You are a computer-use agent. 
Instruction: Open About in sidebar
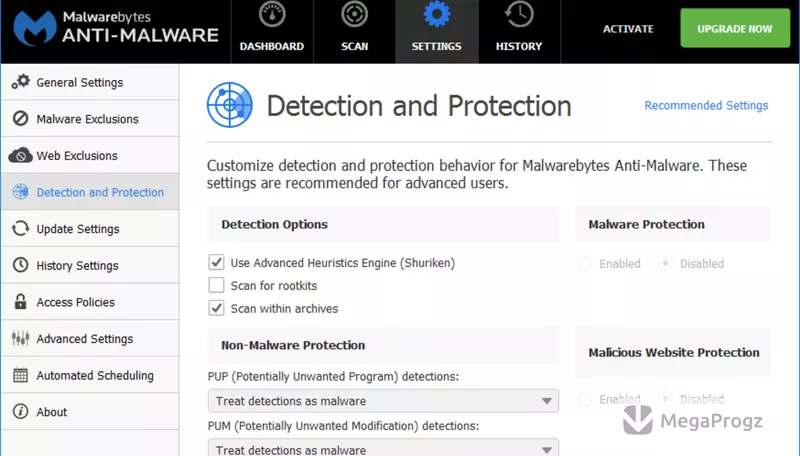click(90, 411)
